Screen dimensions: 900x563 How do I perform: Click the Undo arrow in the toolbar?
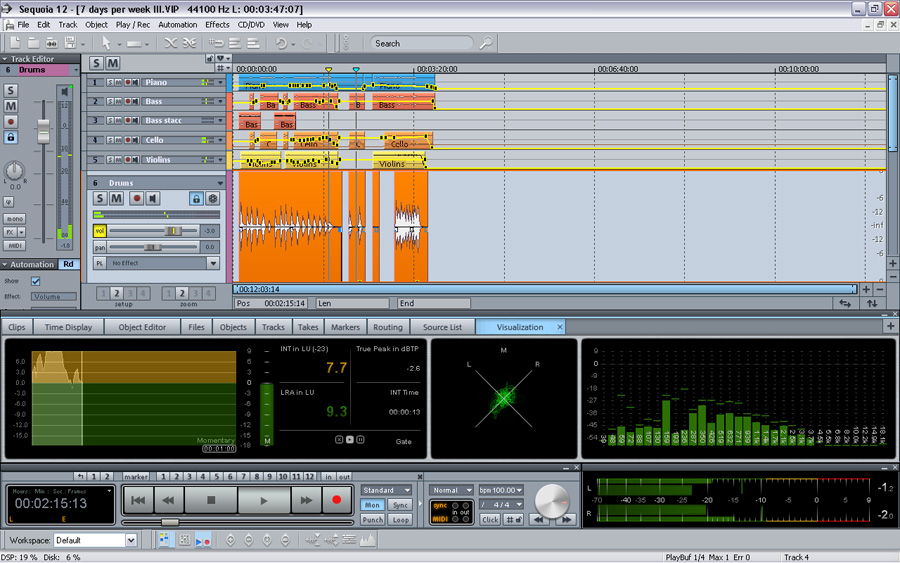pos(280,43)
